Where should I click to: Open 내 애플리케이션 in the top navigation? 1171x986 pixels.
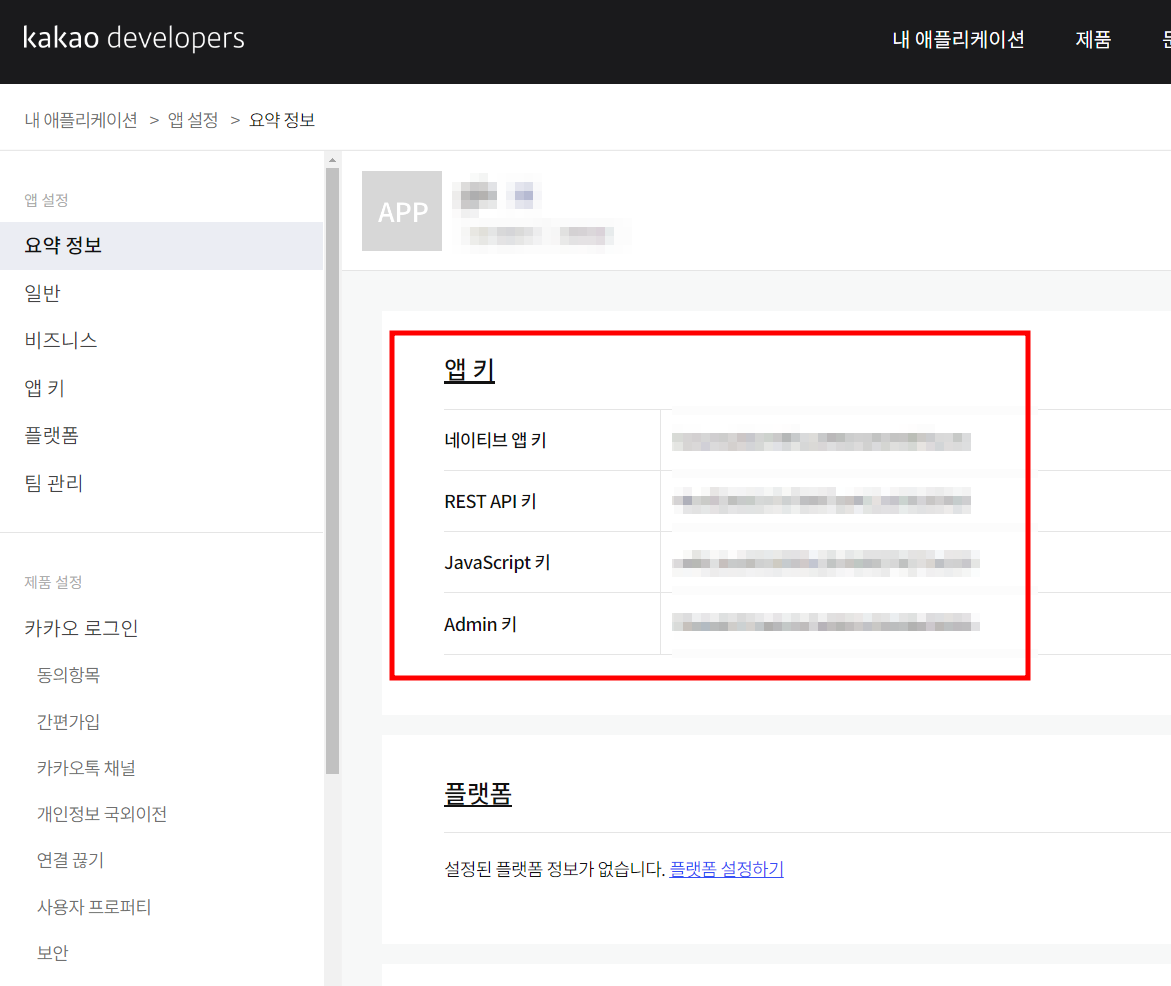[958, 40]
